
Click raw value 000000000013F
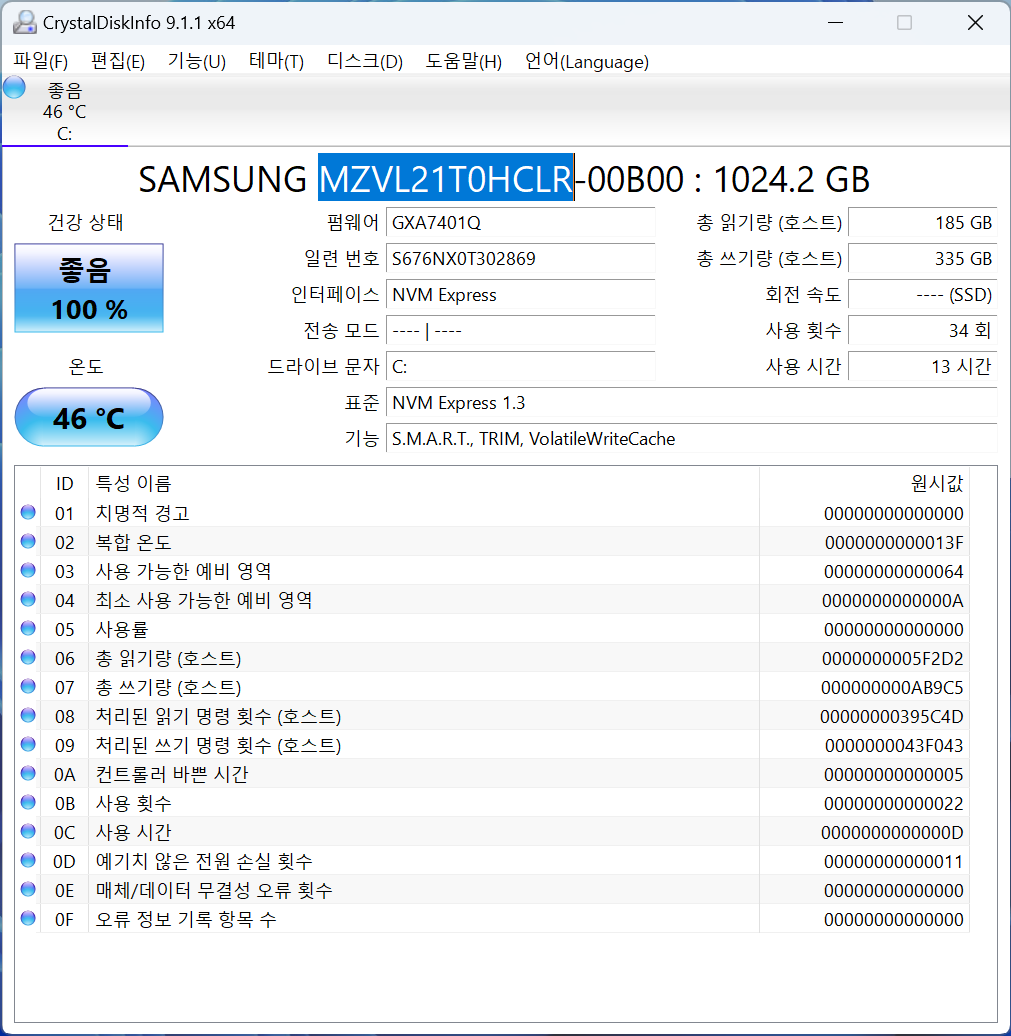point(894,543)
